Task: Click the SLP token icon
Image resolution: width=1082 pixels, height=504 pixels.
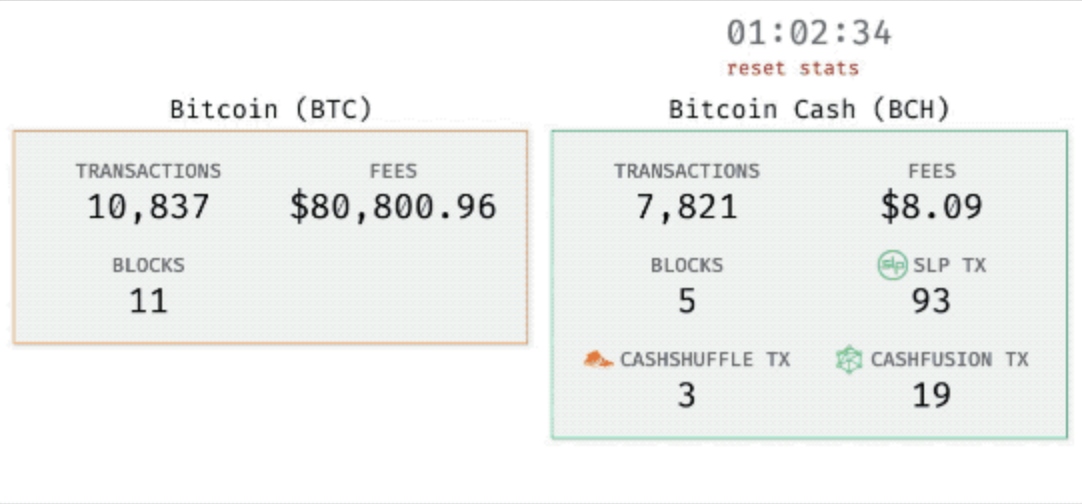Action: [892, 266]
